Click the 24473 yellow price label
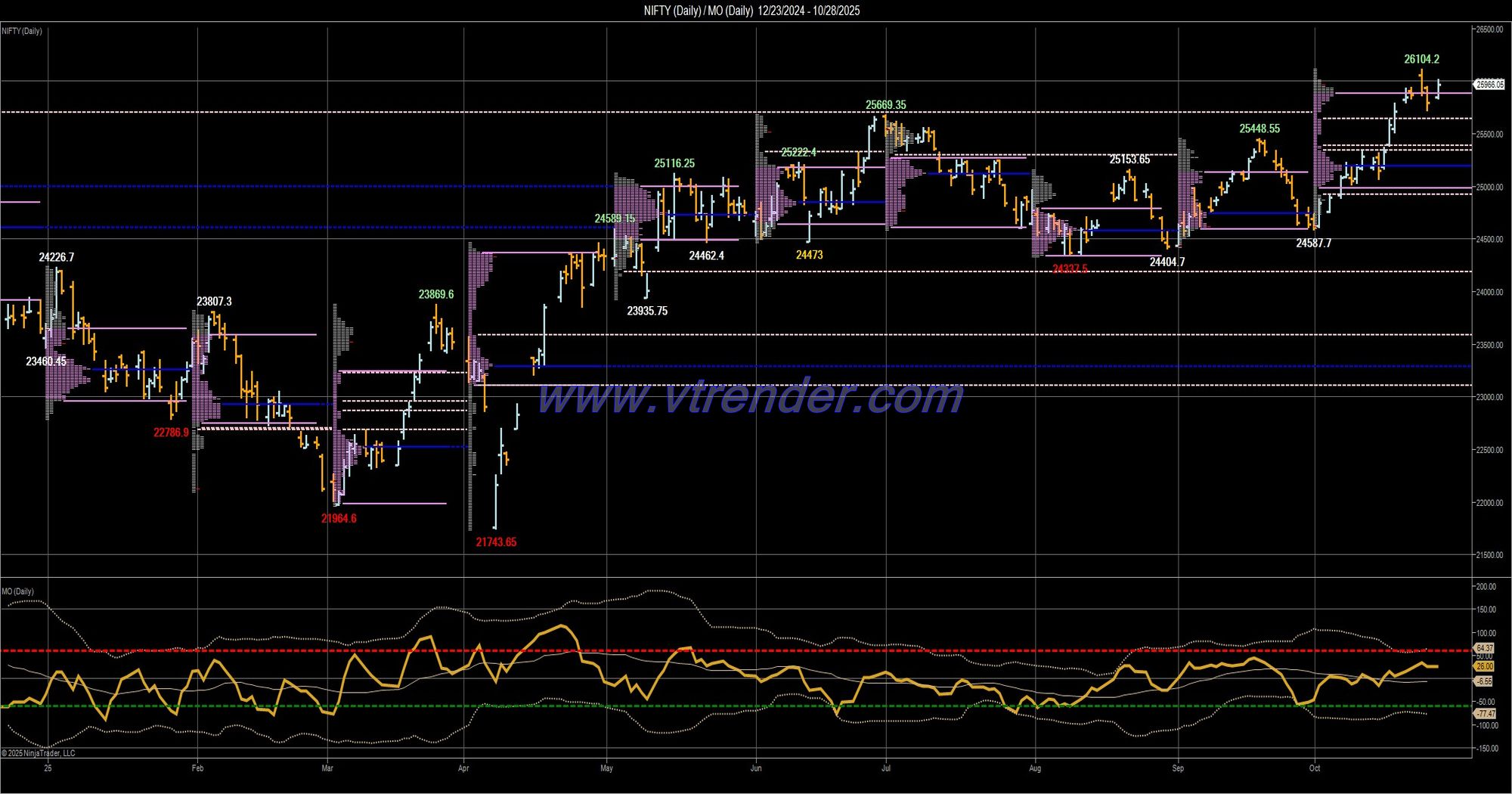The width and height of the screenshot is (1512, 794). (809, 255)
